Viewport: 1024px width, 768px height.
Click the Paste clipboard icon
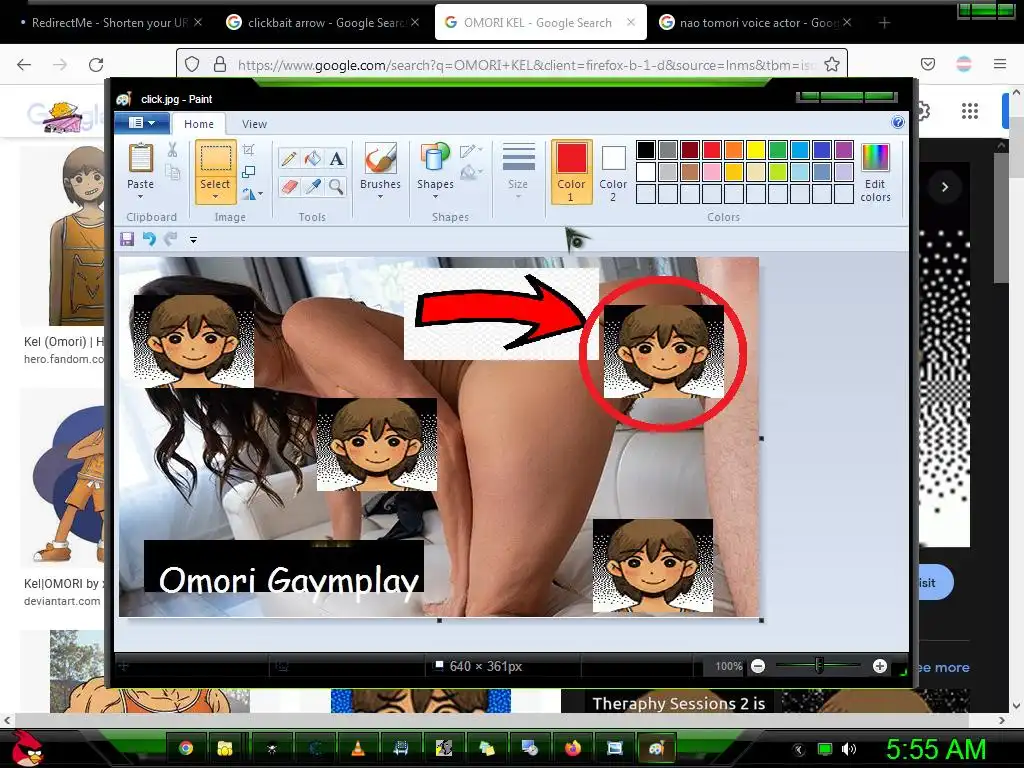tap(140, 158)
